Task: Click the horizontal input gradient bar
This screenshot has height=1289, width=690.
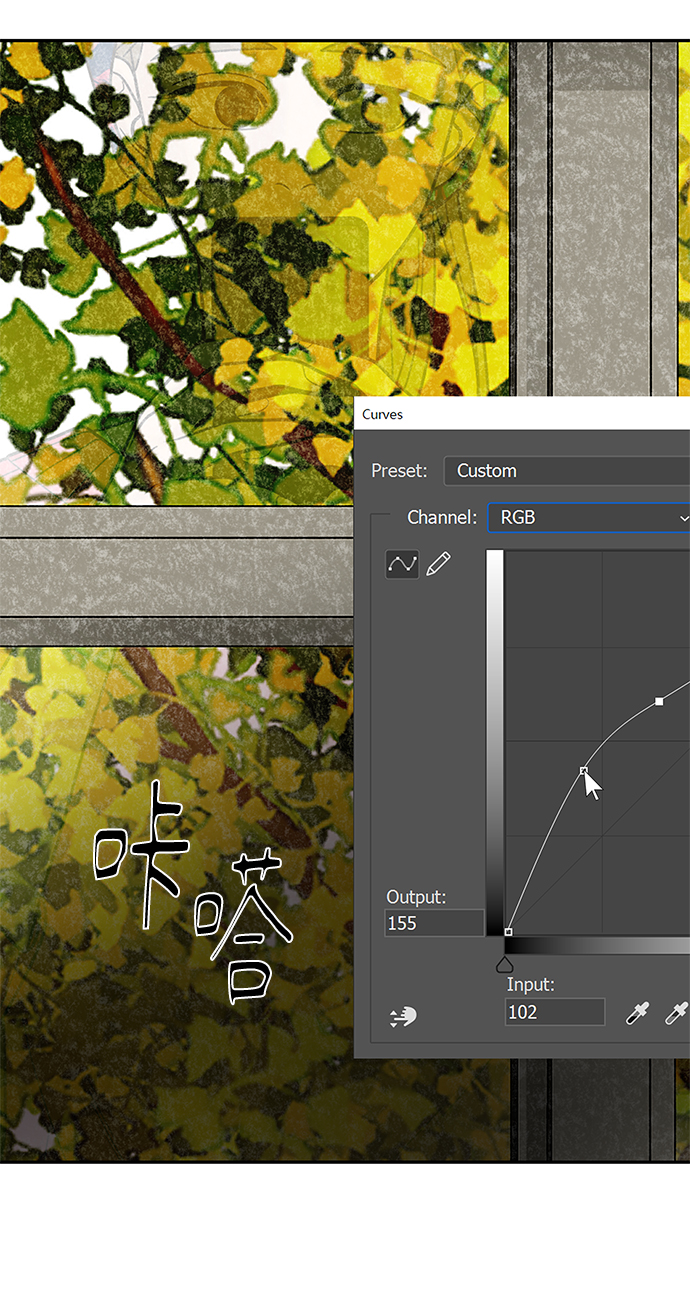Action: [x=598, y=946]
